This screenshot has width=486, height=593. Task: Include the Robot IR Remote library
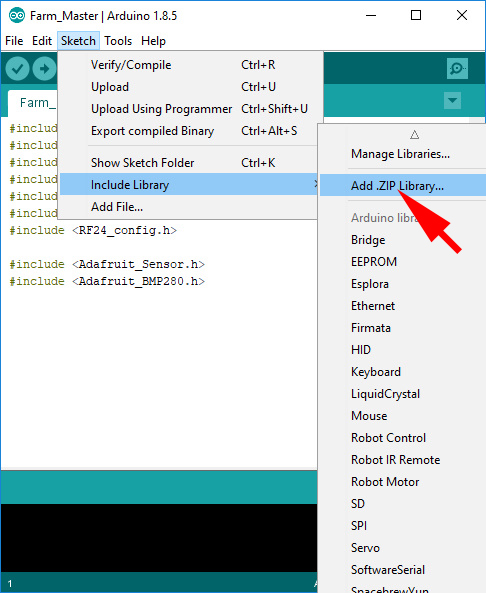pos(403,459)
